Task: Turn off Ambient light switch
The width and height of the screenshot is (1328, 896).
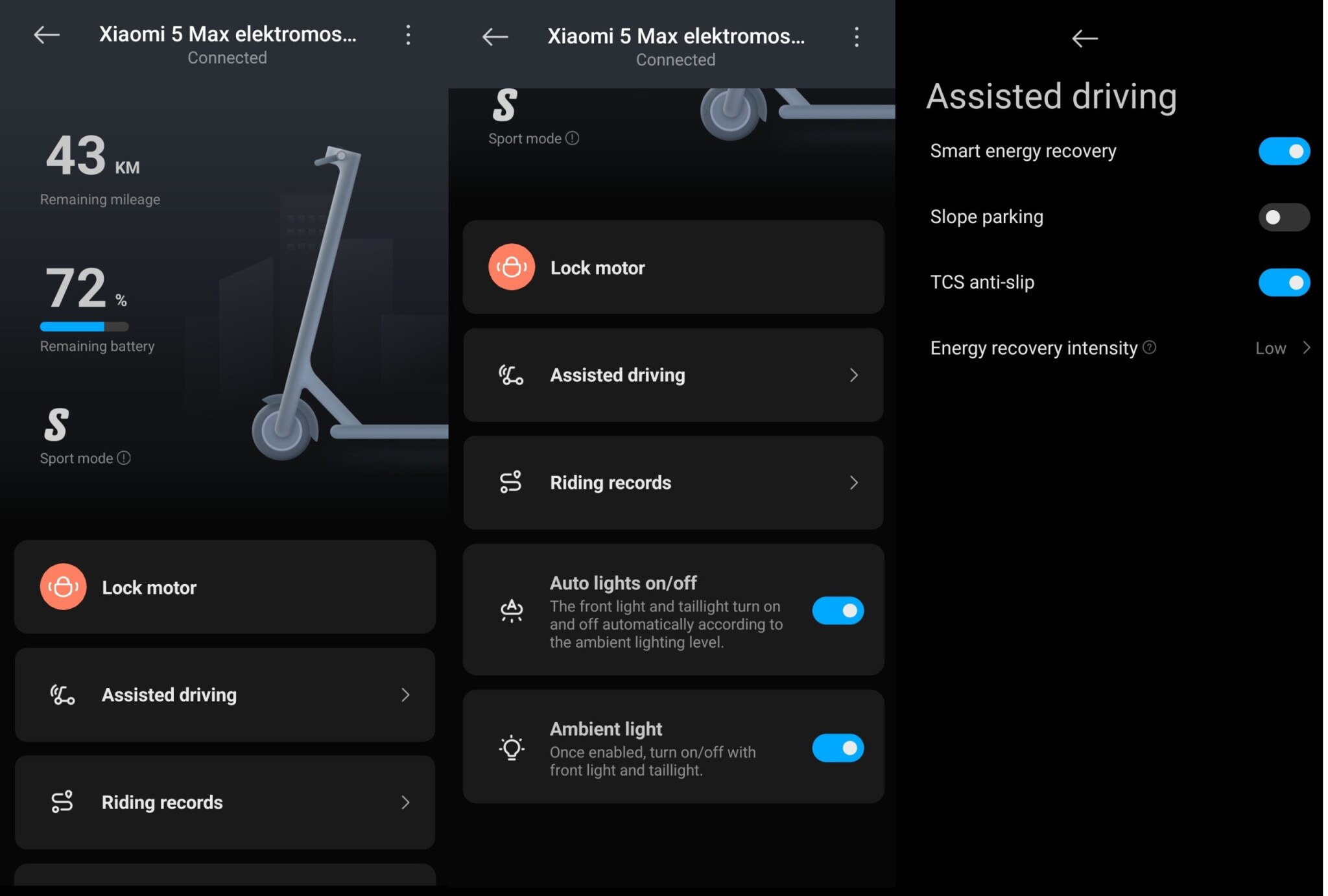Action: 838,748
